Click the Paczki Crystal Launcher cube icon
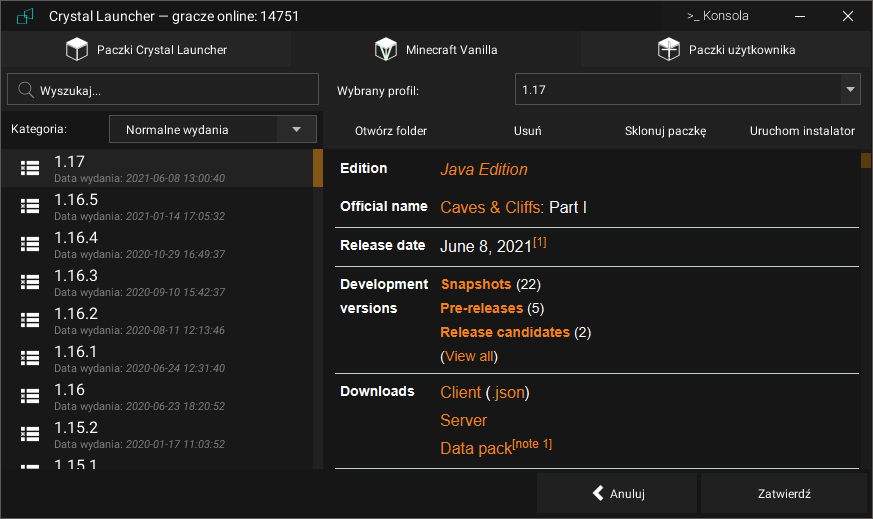 [77, 50]
